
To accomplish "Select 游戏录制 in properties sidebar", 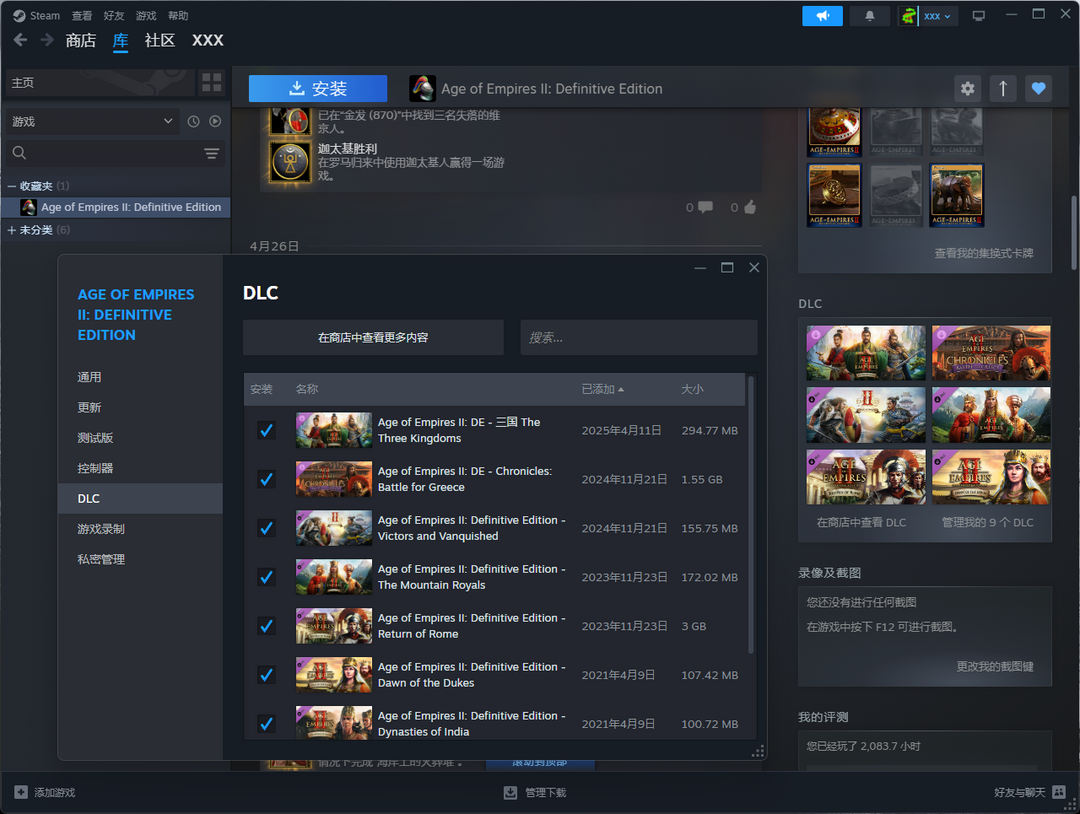I will (x=141, y=529).
